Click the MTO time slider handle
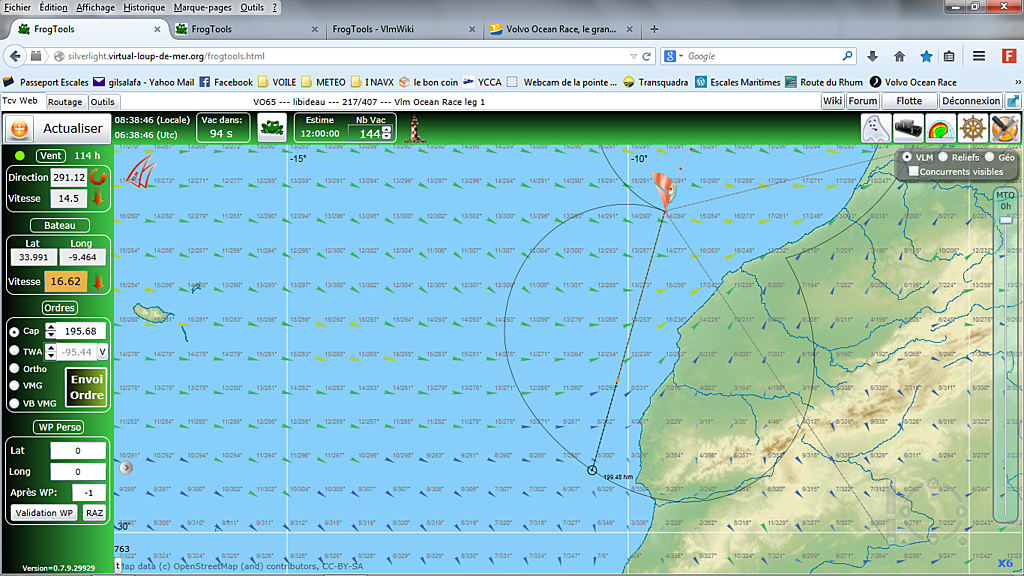 tap(1006, 220)
